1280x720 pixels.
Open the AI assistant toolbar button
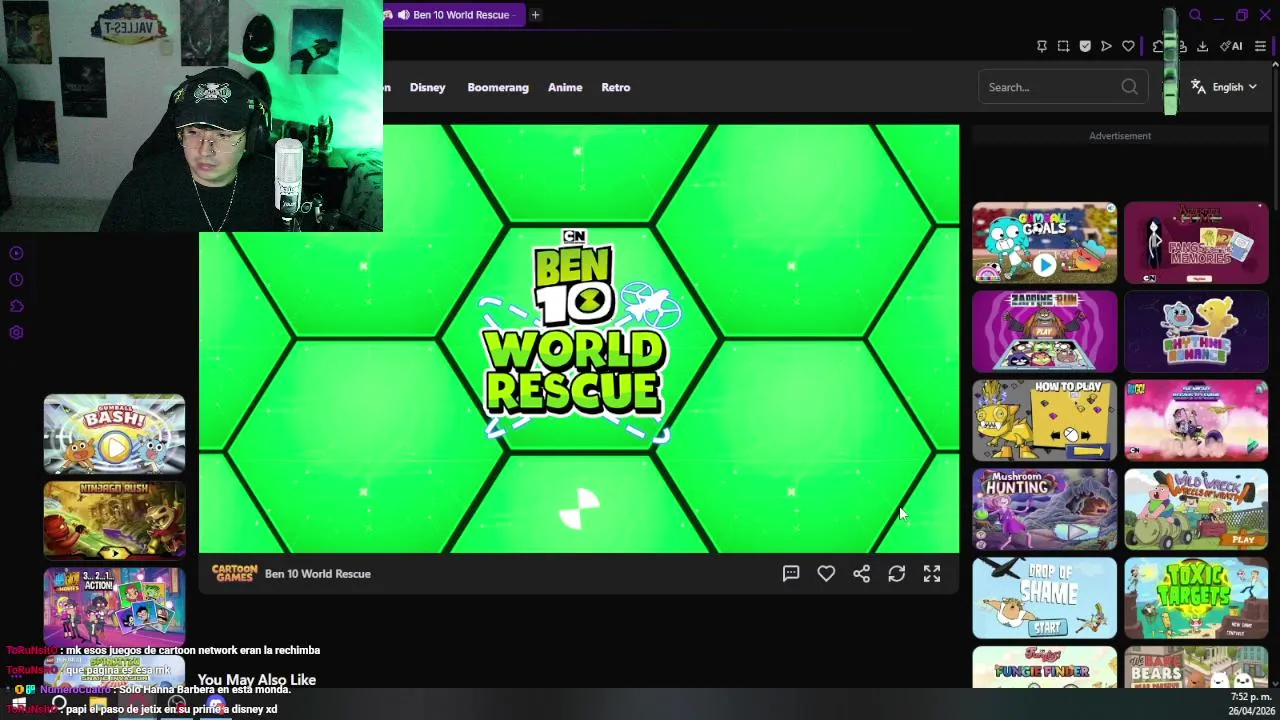coord(1231,46)
